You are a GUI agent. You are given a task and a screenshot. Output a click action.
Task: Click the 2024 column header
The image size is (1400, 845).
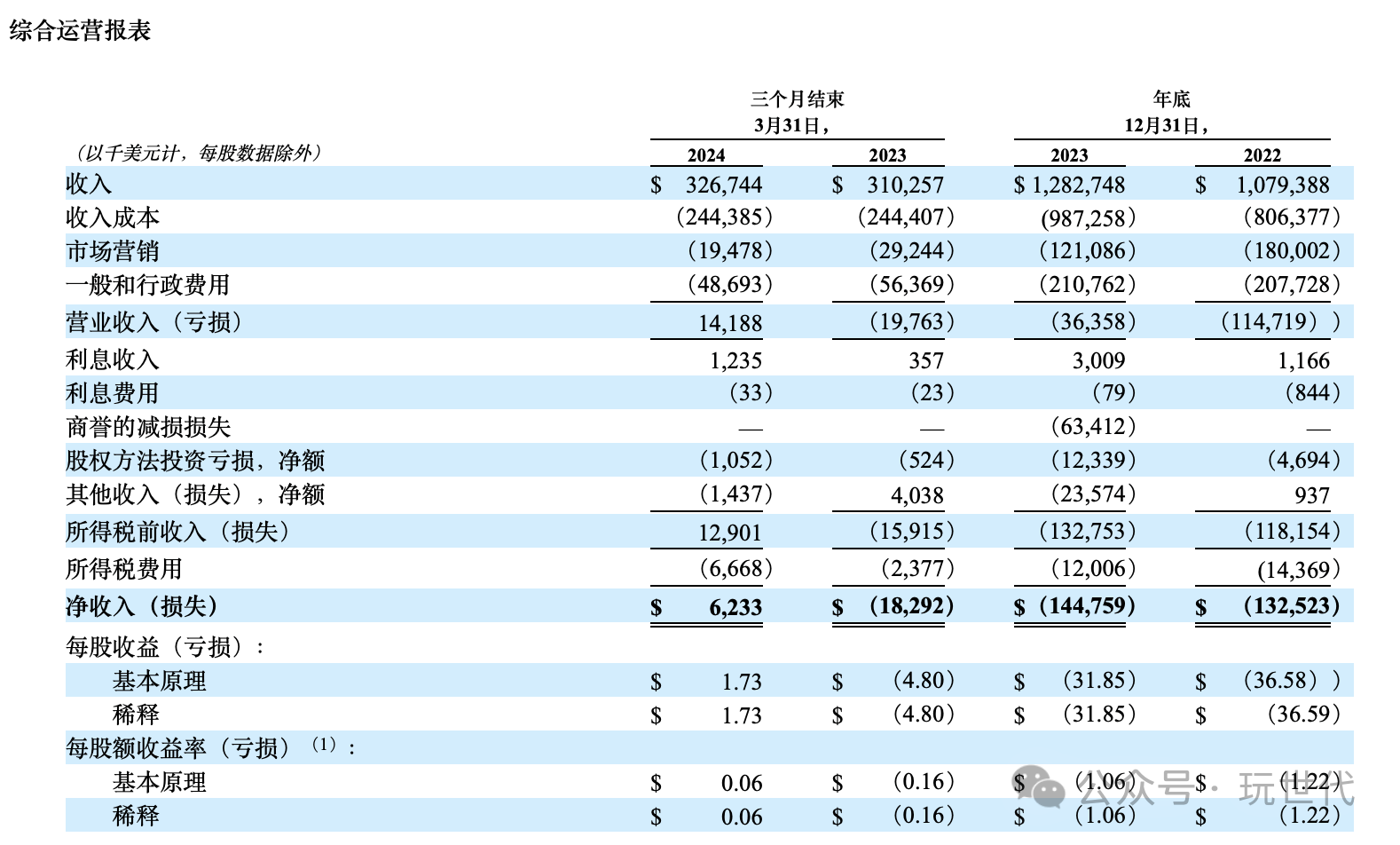tap(706, 155)
